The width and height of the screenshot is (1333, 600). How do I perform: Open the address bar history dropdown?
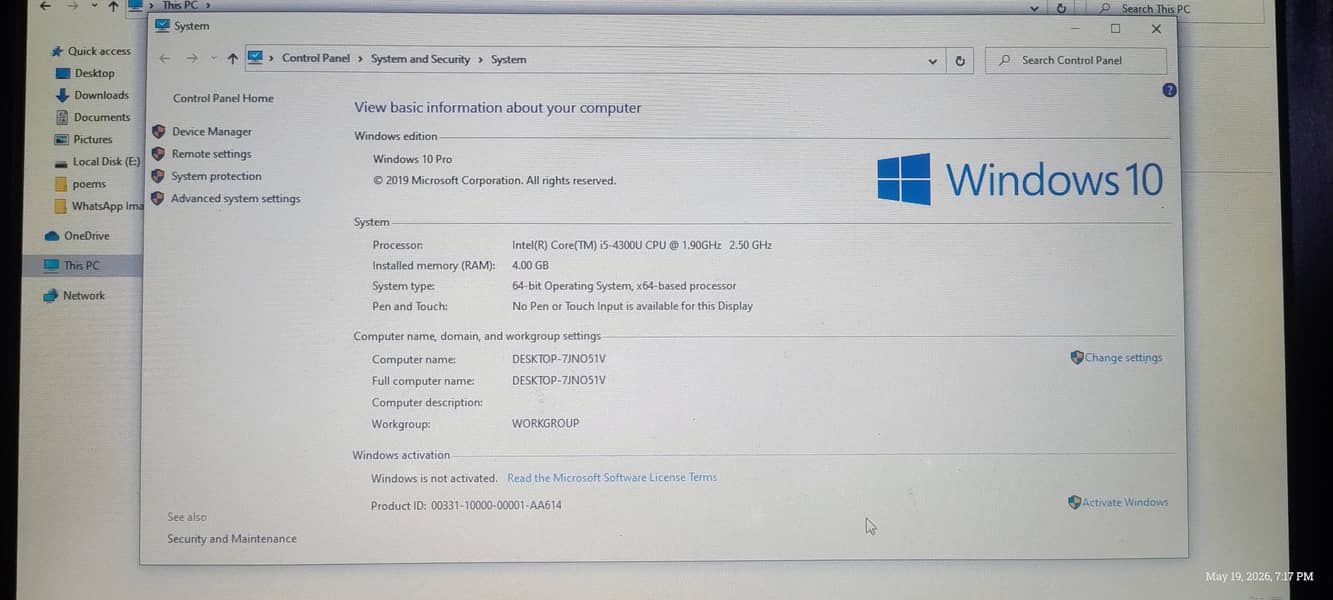tap(933, 61)
